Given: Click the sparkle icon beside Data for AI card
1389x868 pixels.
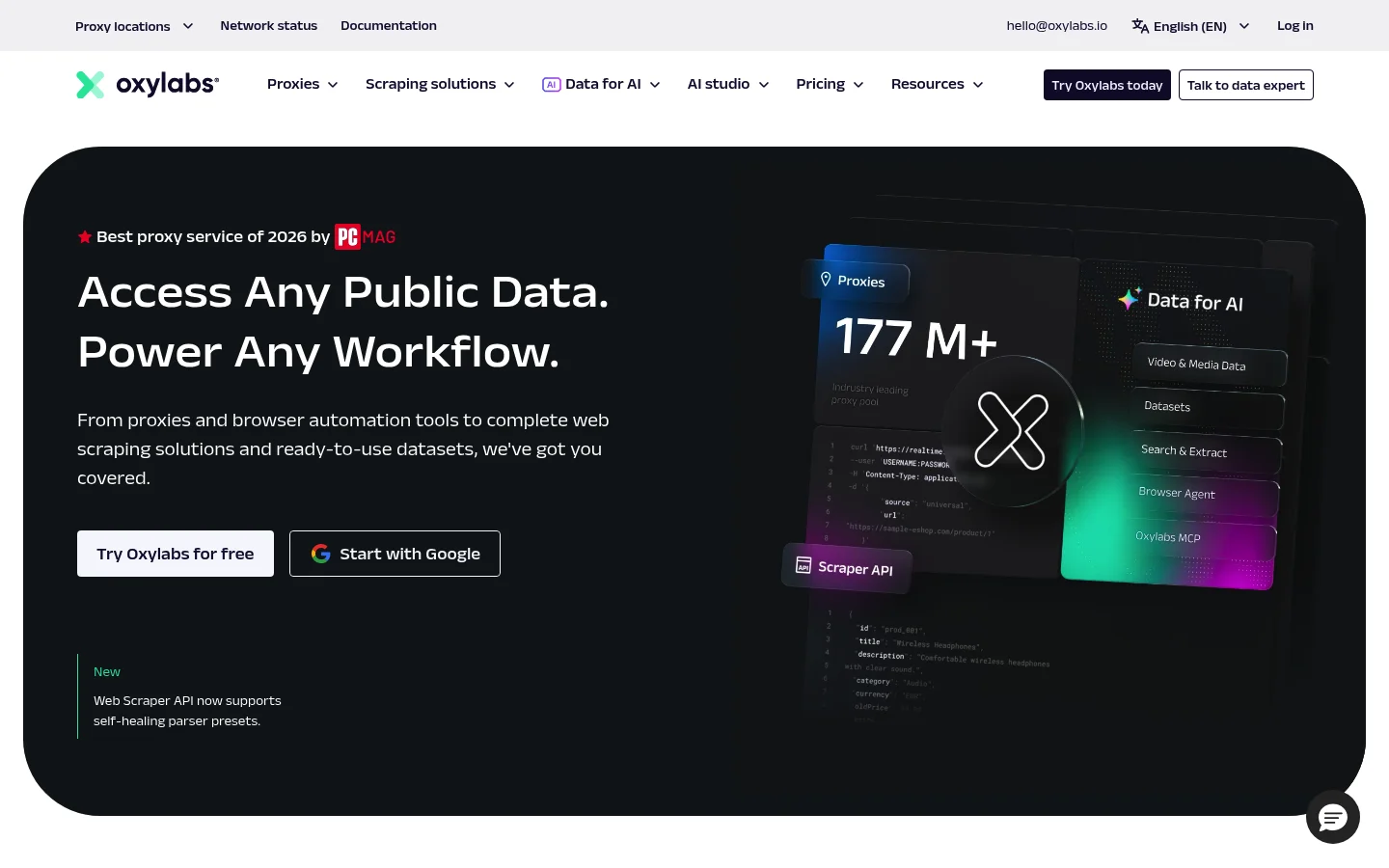Looking at the screenshot, I should click(1130, 298).
